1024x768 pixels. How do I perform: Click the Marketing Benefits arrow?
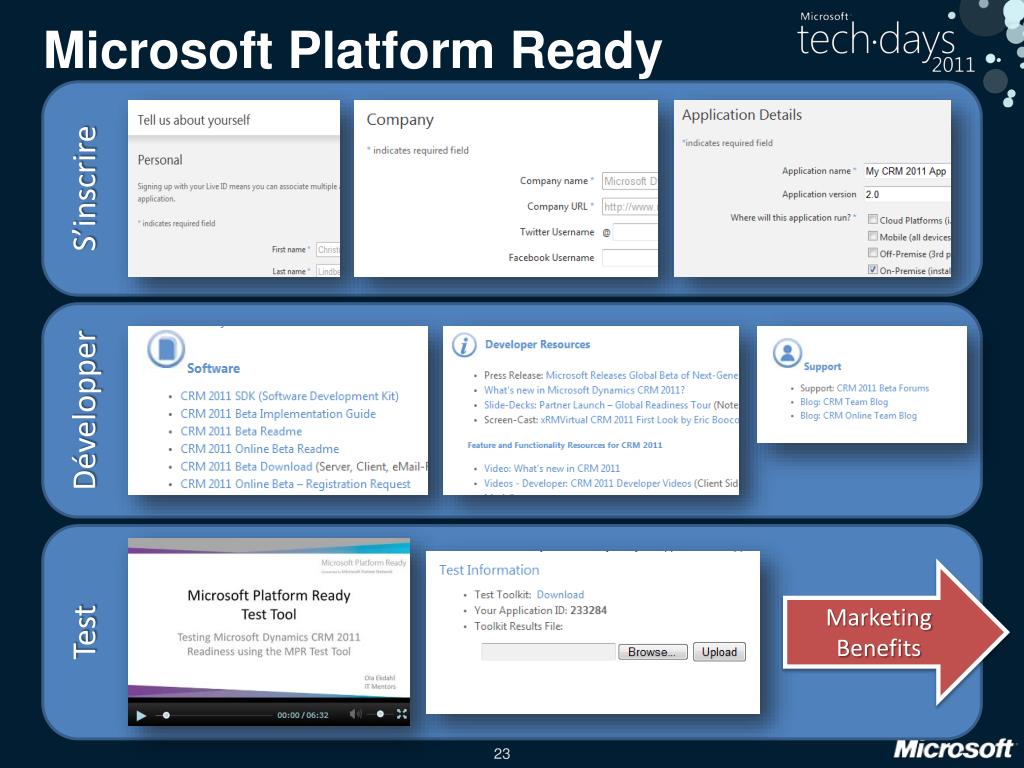(x=895, y=632)
